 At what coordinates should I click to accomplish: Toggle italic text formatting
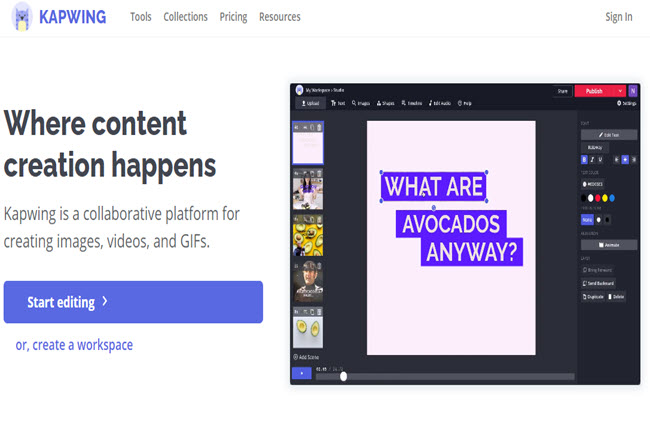[592, 159]
